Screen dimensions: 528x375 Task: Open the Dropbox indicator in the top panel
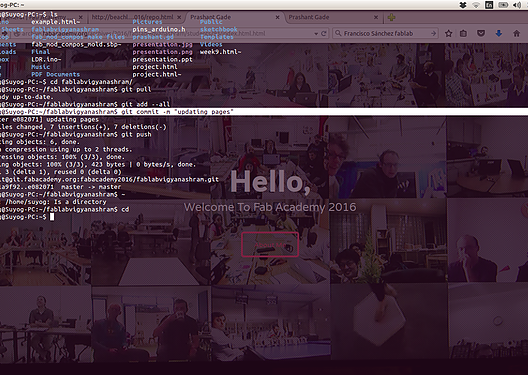[x=463, y=5]
